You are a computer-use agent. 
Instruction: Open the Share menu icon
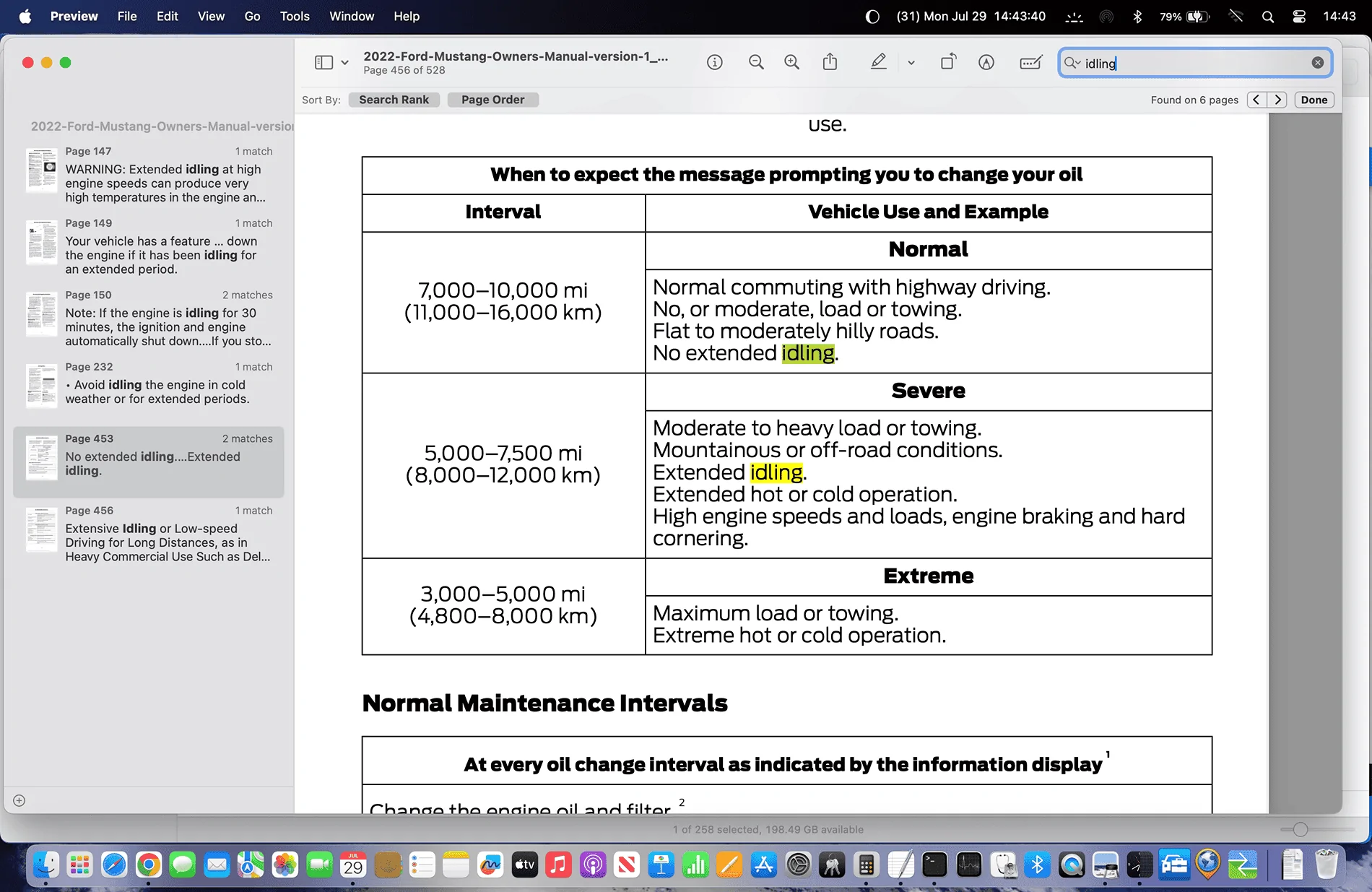tap(830, 62)
